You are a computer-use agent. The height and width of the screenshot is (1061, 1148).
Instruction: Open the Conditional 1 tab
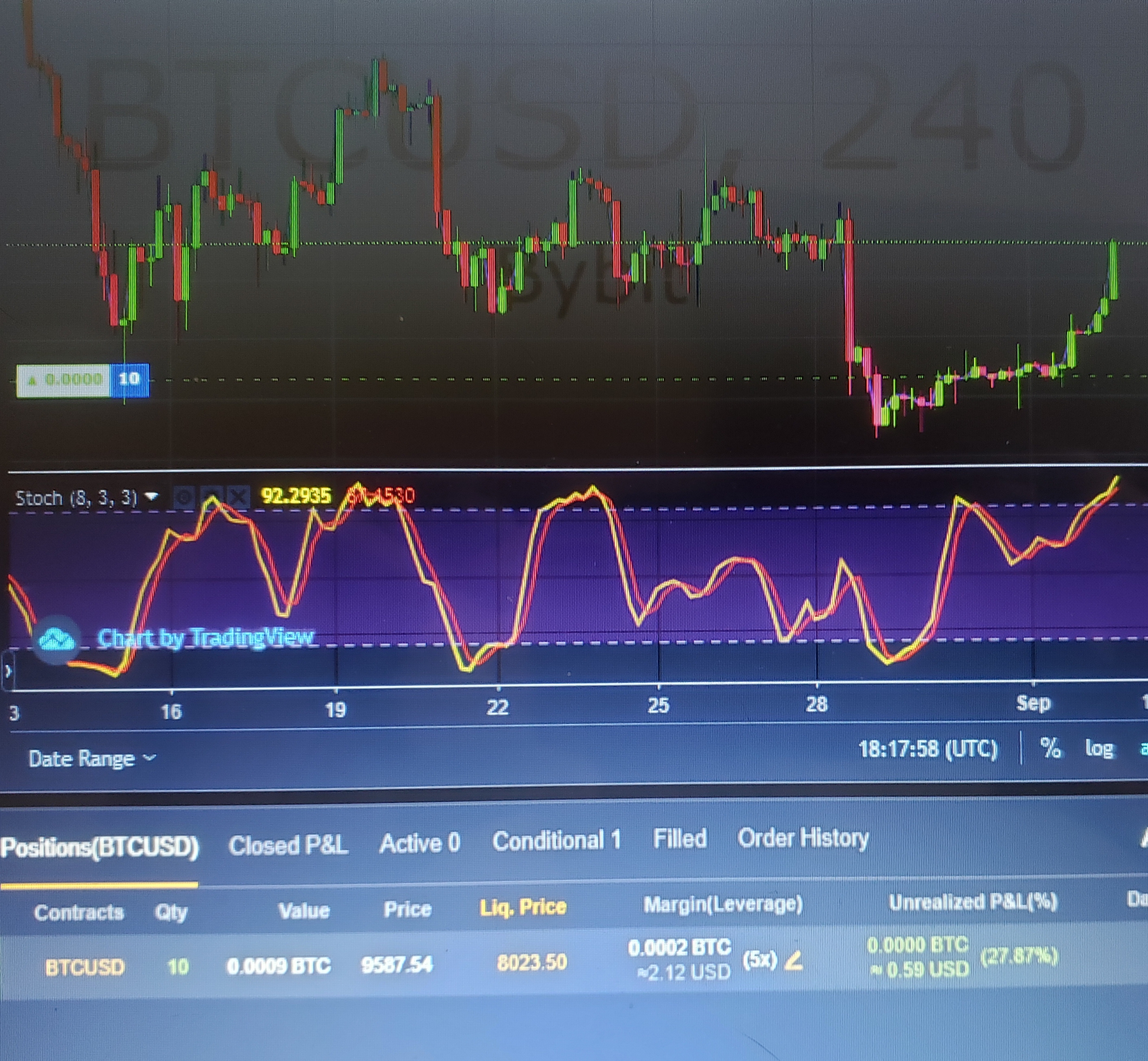click(x=556, y=841)
